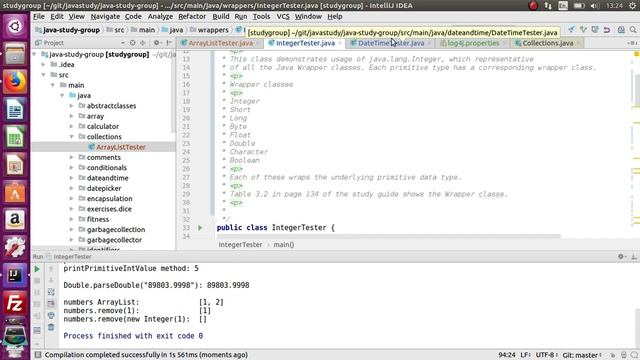The width and height of the screenshot is (640, 360).
Task: Click main() breadcrumb below editor
Action: click(x=284, y=244)
